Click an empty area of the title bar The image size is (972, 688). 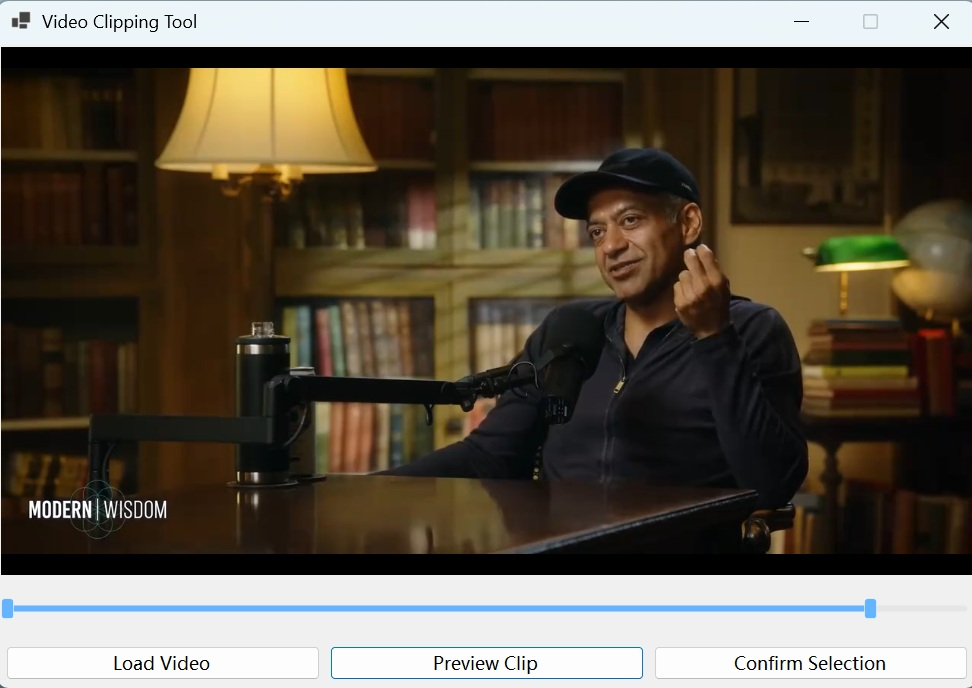click(500, 21)
